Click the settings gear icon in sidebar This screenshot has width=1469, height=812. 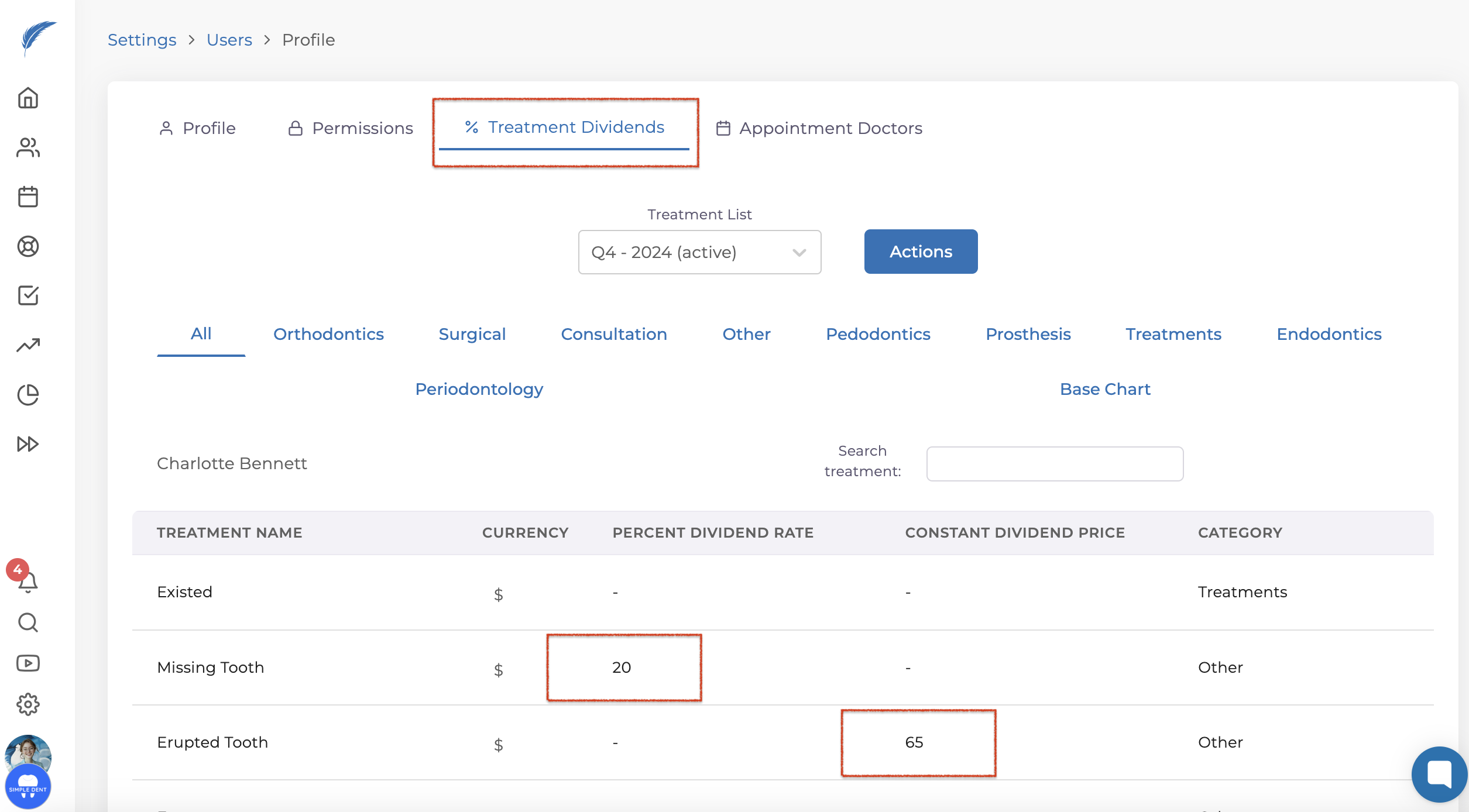click(28, 704)
